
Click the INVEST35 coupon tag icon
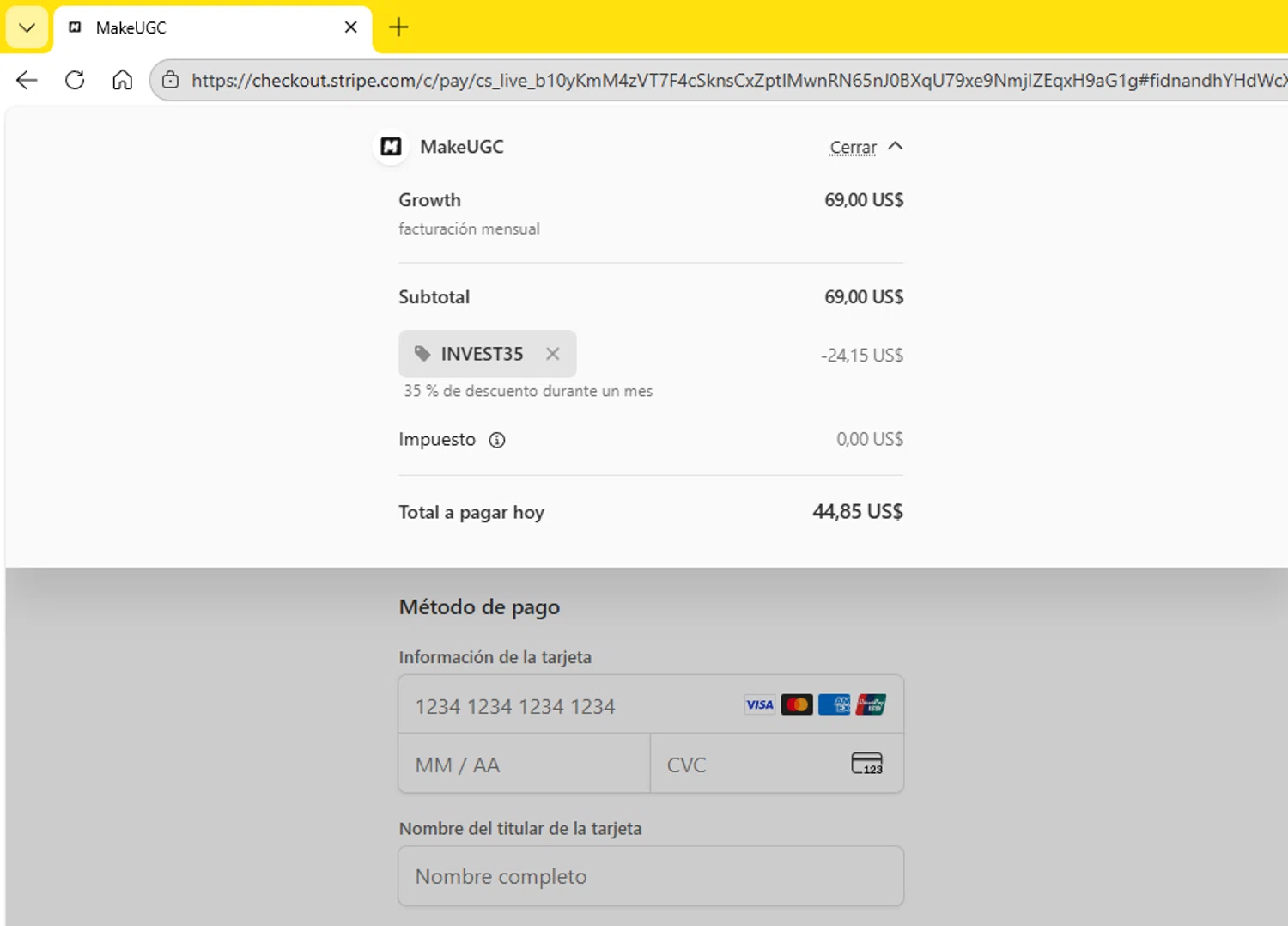pos(422,354)
